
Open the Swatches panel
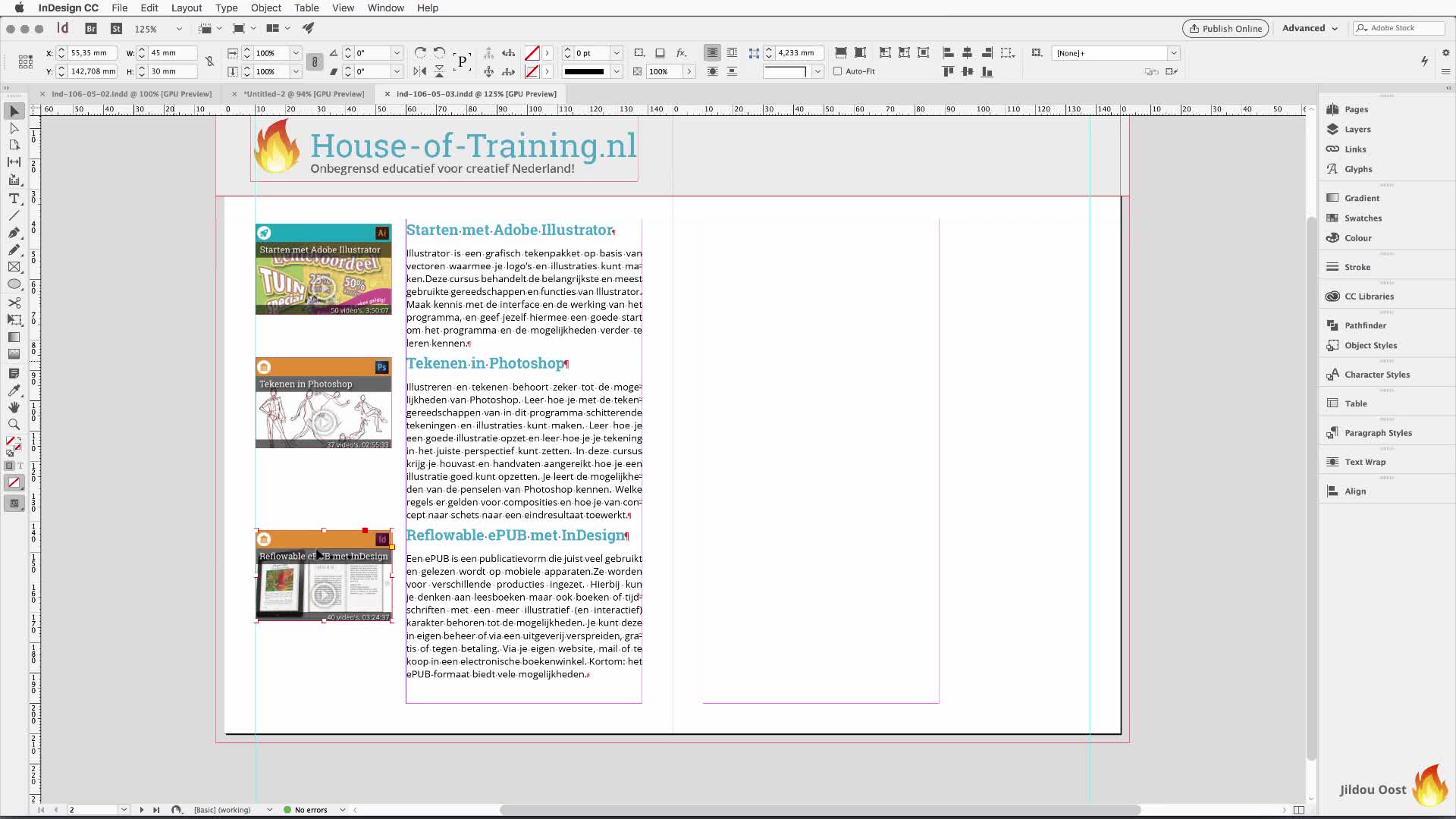click(x=1363, y=218)
